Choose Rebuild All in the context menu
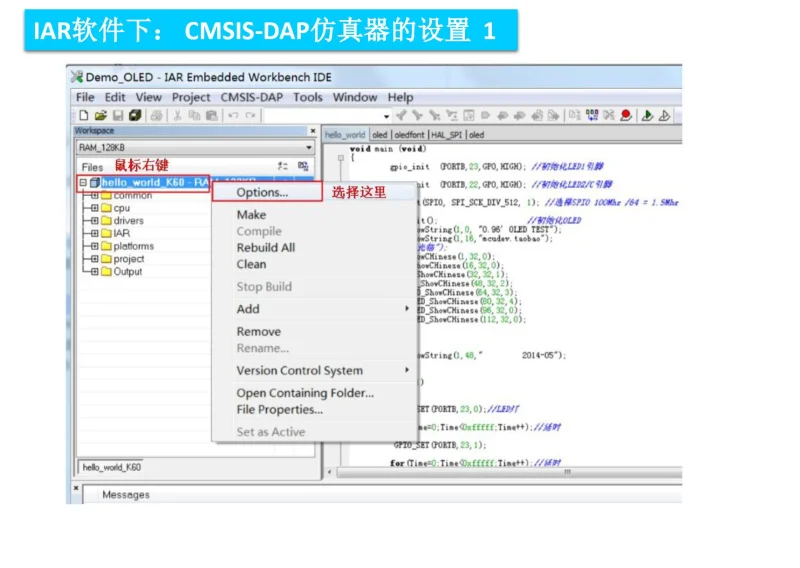This screenshot has width=800, height=568. [x=315, y=248]
